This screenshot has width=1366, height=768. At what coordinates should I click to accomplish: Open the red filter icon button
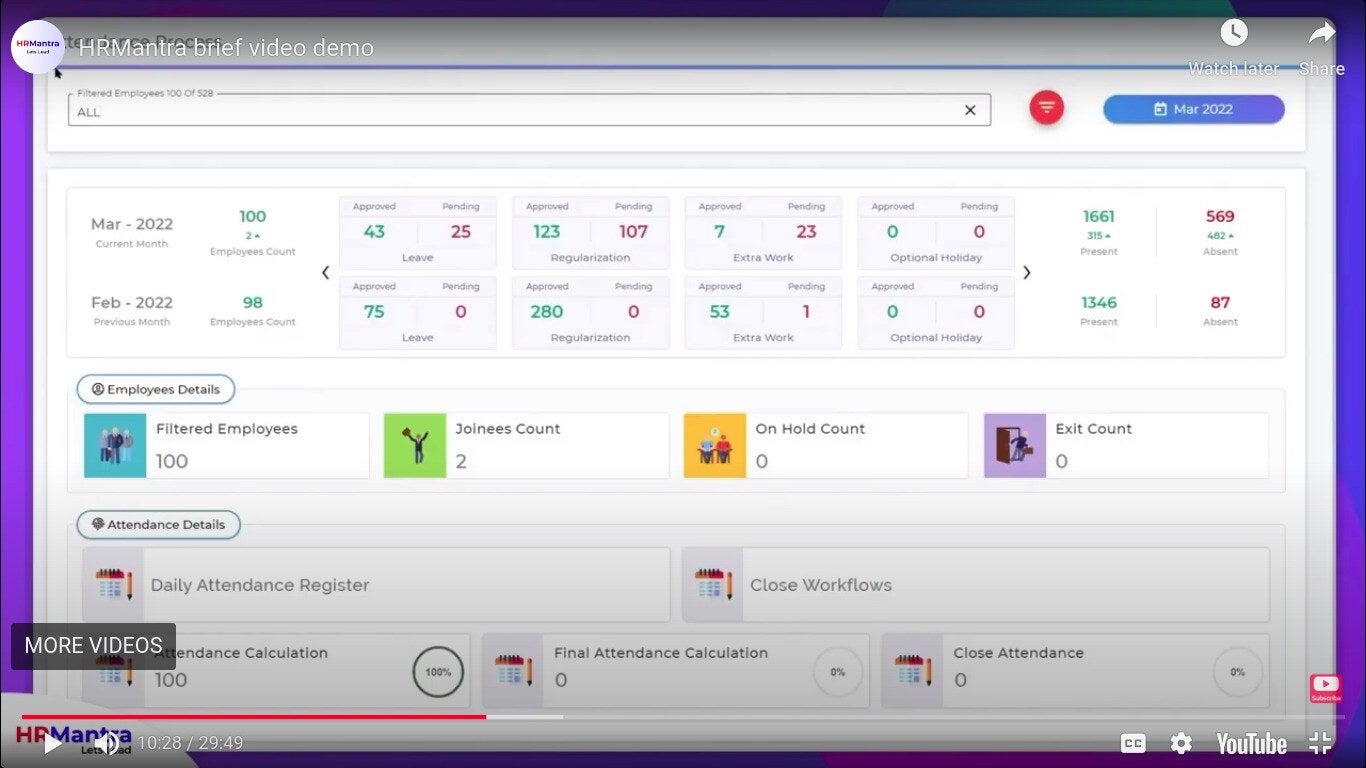(x=1047, y=108)
